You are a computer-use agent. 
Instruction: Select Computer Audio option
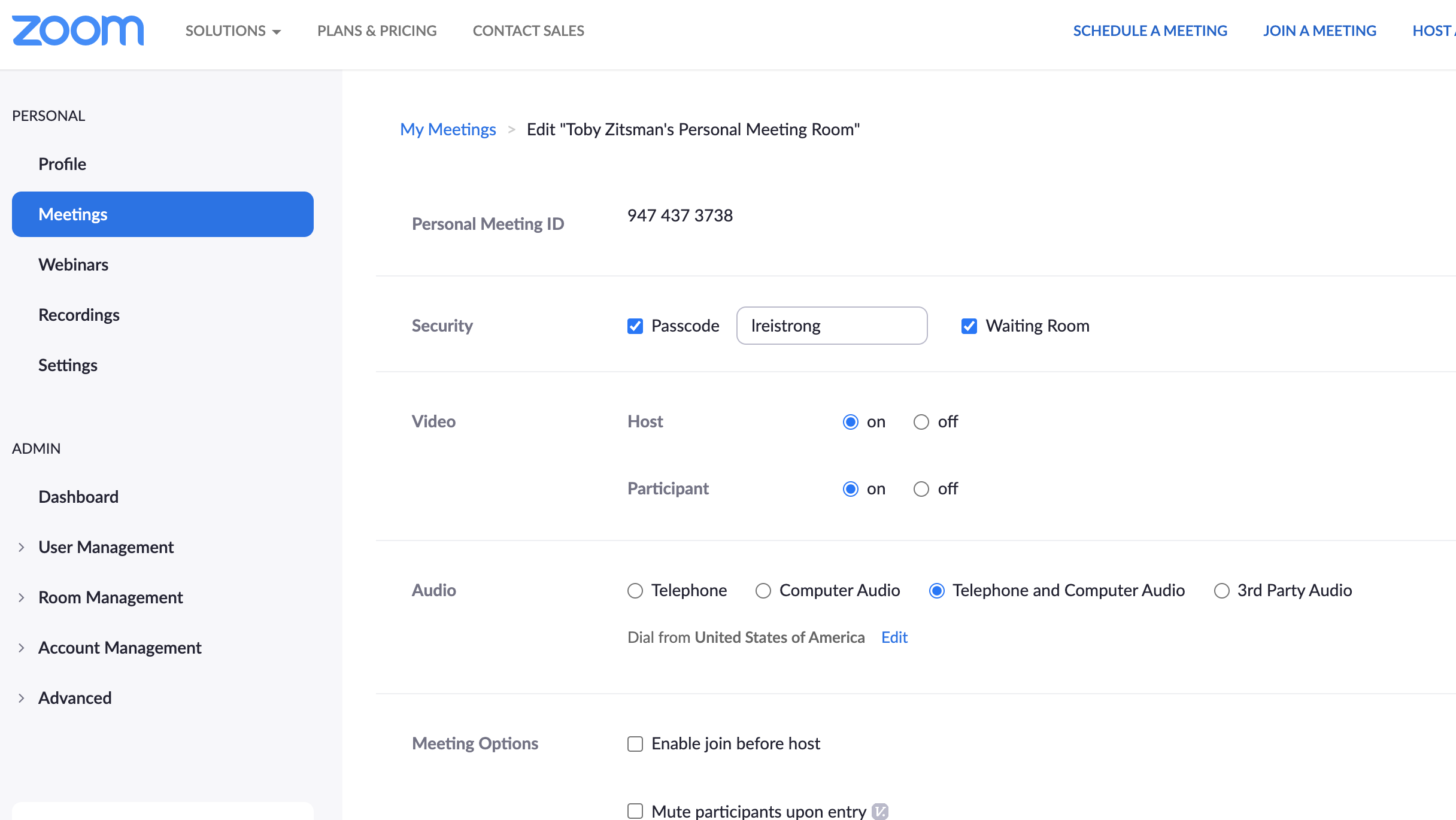(763, 591)
